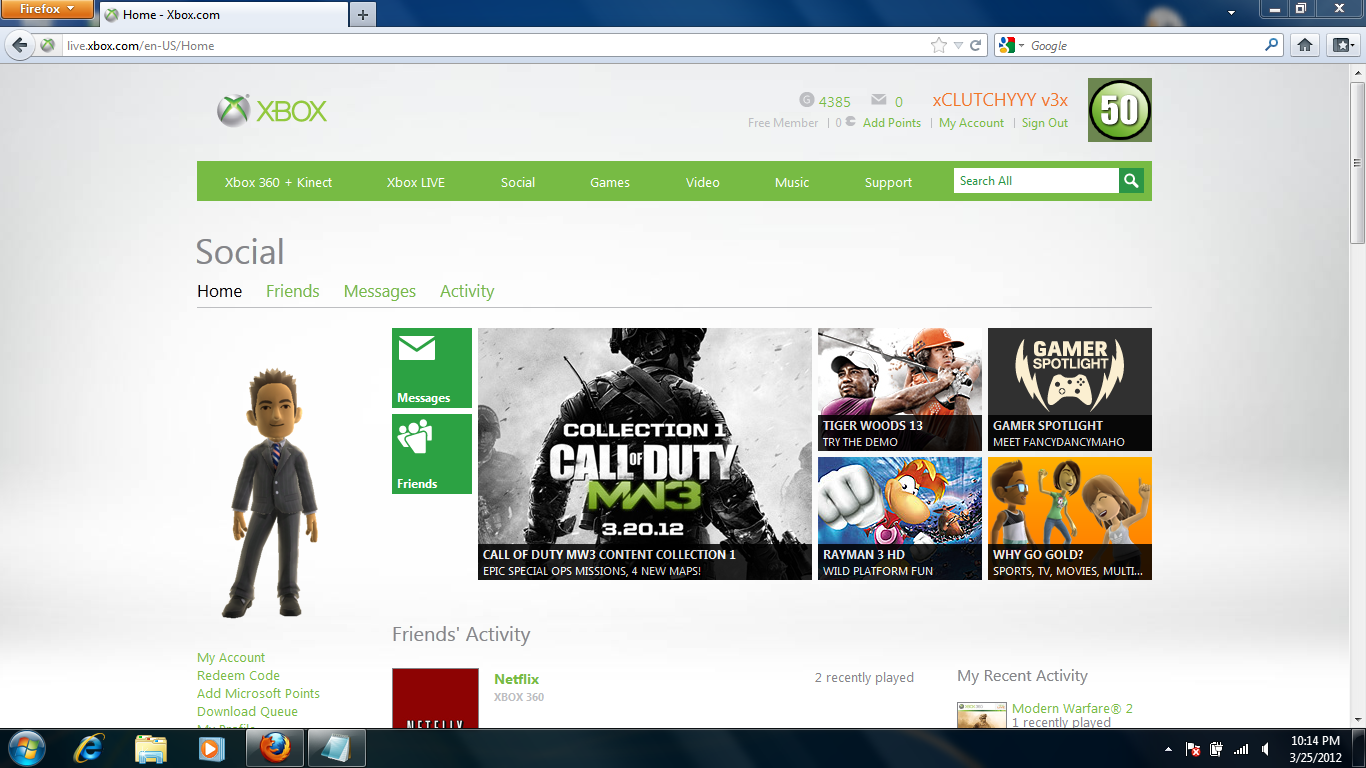
Task: Click the Firefox taskbar icon
Action: point(274,748)
